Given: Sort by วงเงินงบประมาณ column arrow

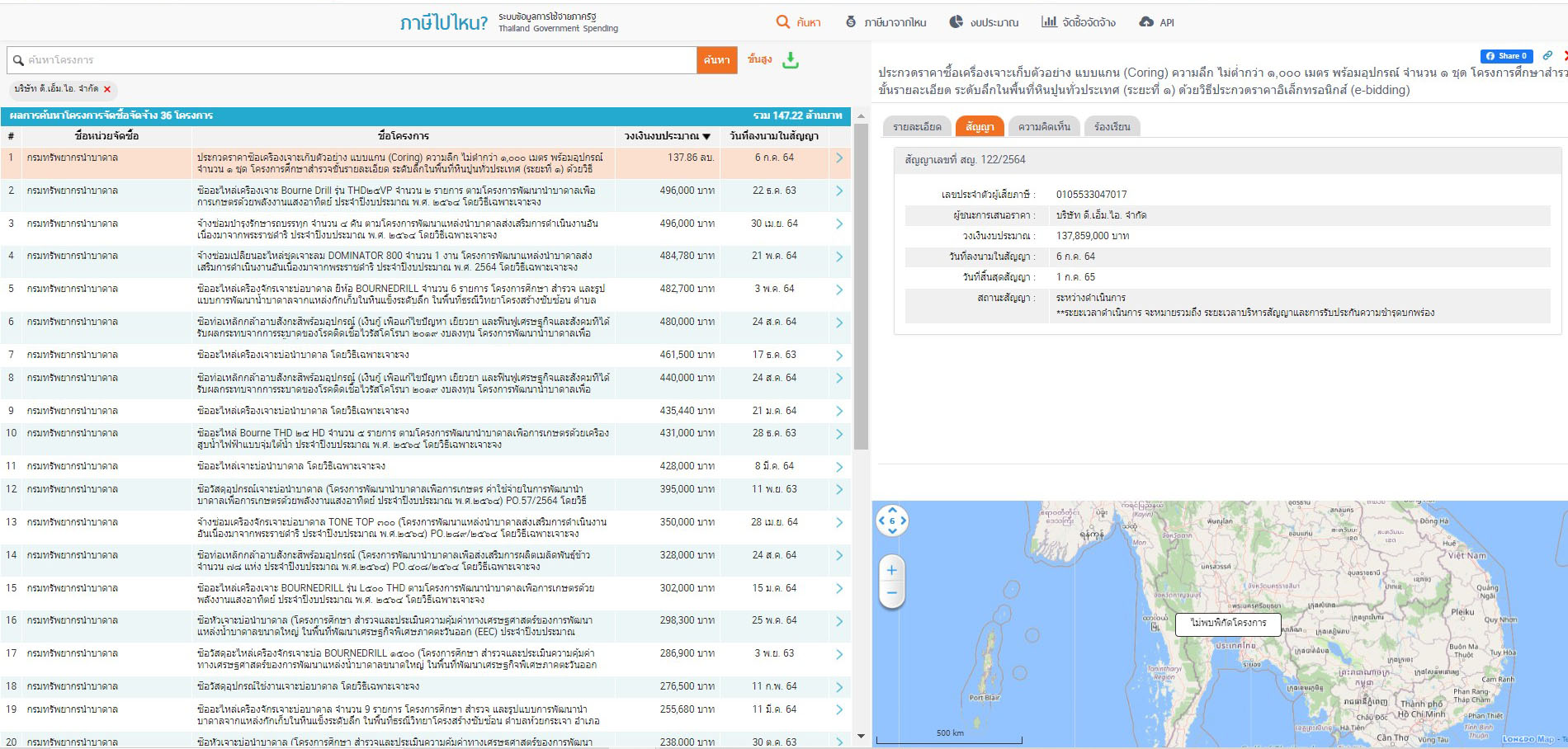Looking at the screenshot, I should (706, 136).
